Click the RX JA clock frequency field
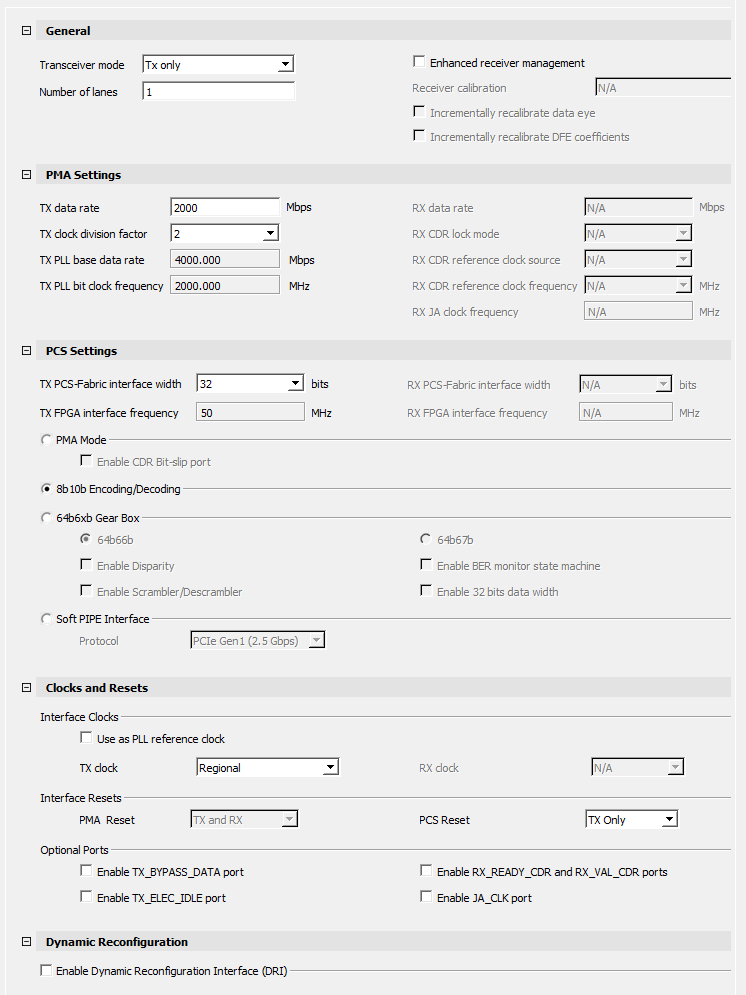746x995 pixels. coord(638,312)
